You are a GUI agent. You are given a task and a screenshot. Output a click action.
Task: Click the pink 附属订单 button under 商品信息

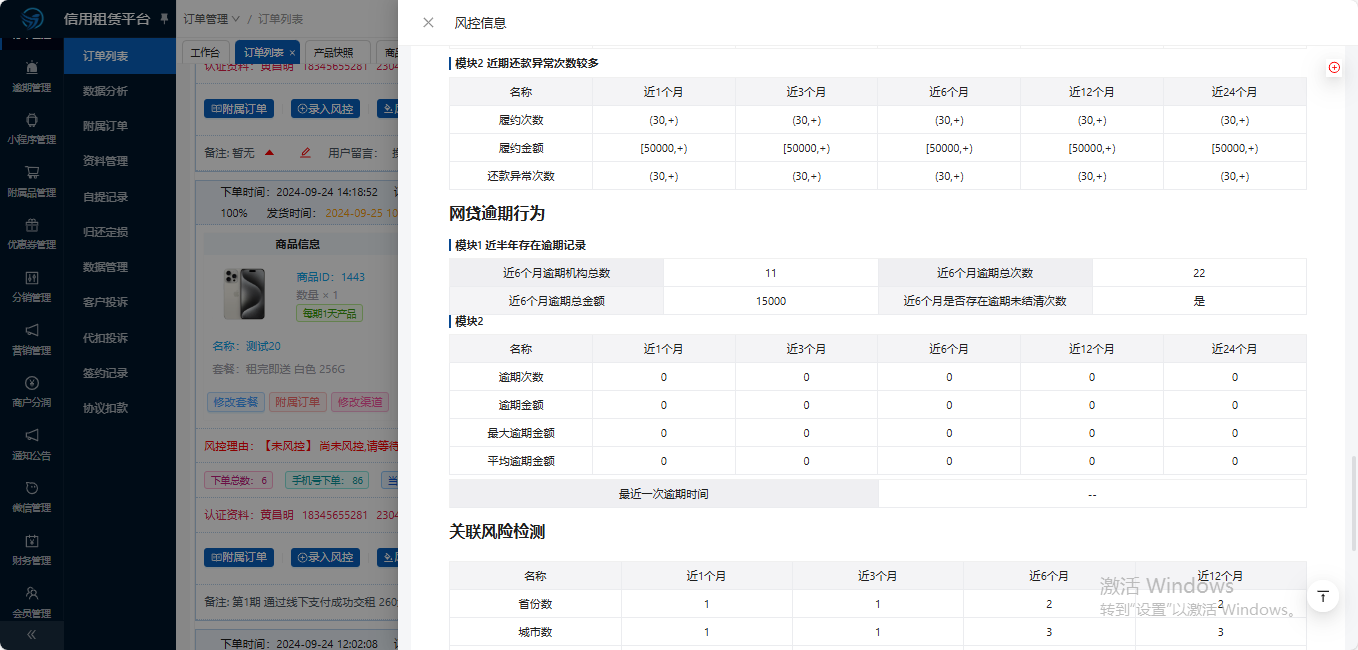point(298,402)
